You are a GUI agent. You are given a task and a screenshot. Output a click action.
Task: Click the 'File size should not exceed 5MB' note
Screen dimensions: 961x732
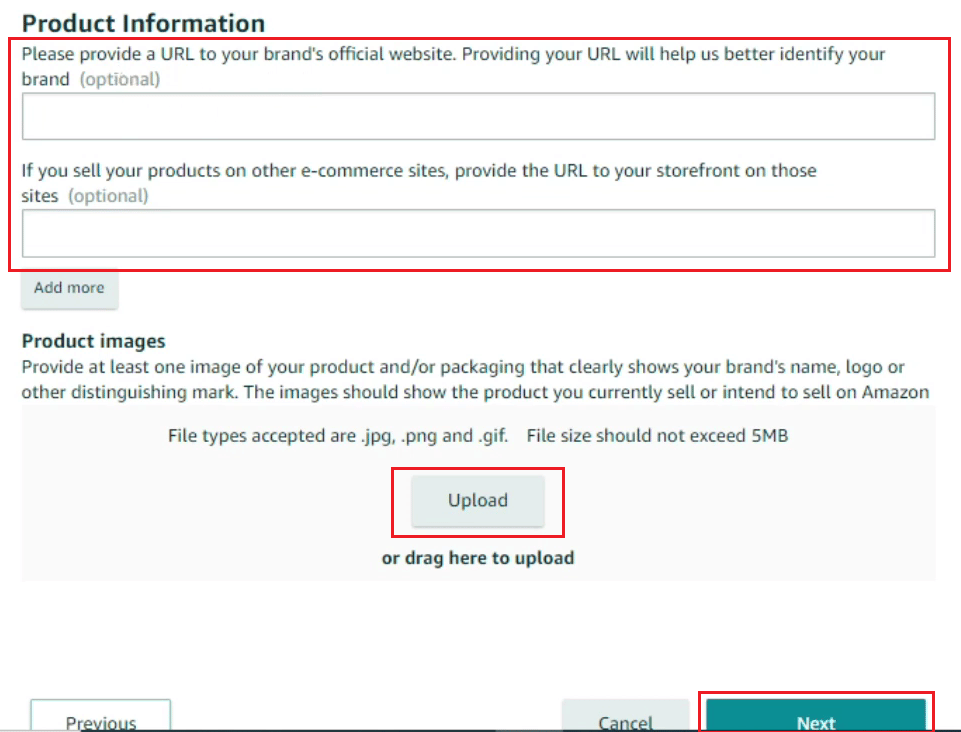pos(657,436)
